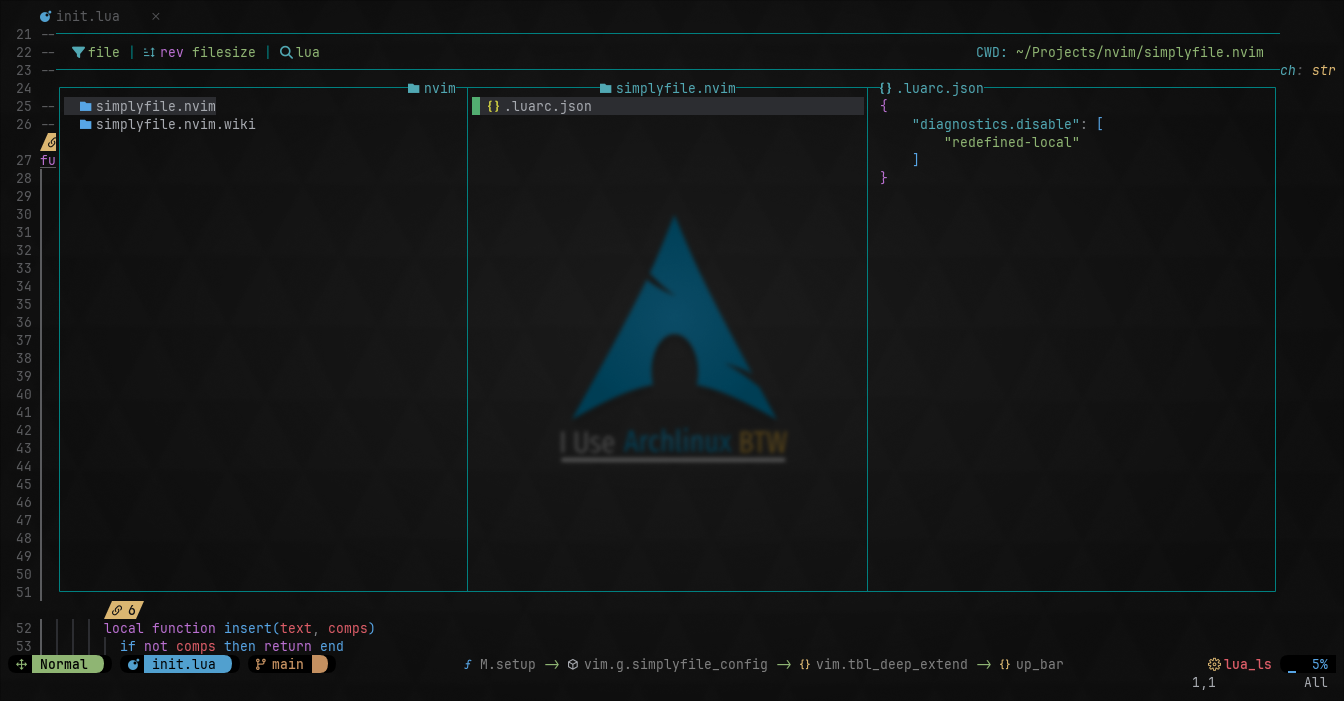Click the "redefined-local" string in the preview
This screenshot has height=701, width=1344.
[x=1012, y=142]
